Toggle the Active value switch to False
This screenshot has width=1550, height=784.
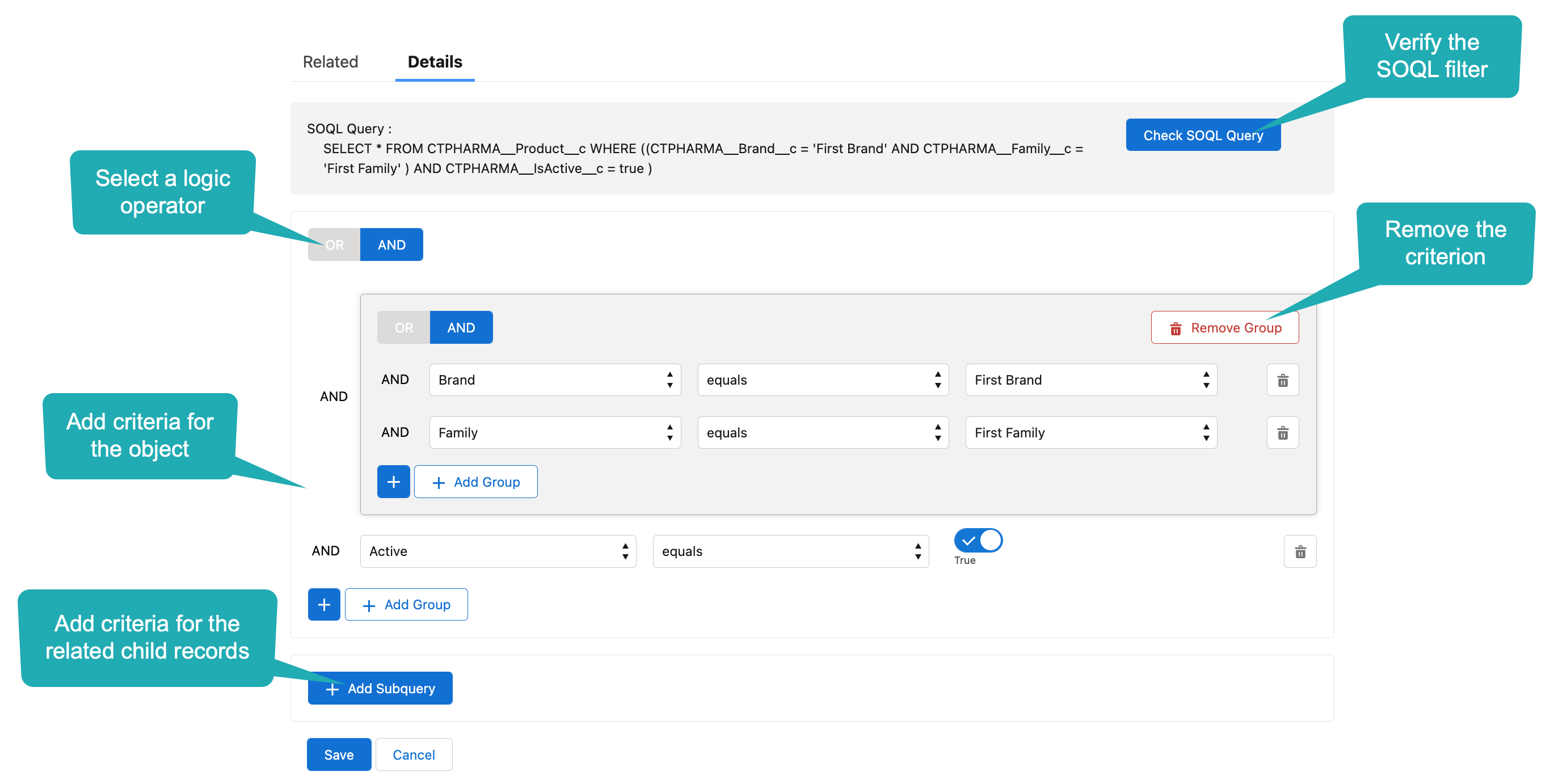point(977,539)
